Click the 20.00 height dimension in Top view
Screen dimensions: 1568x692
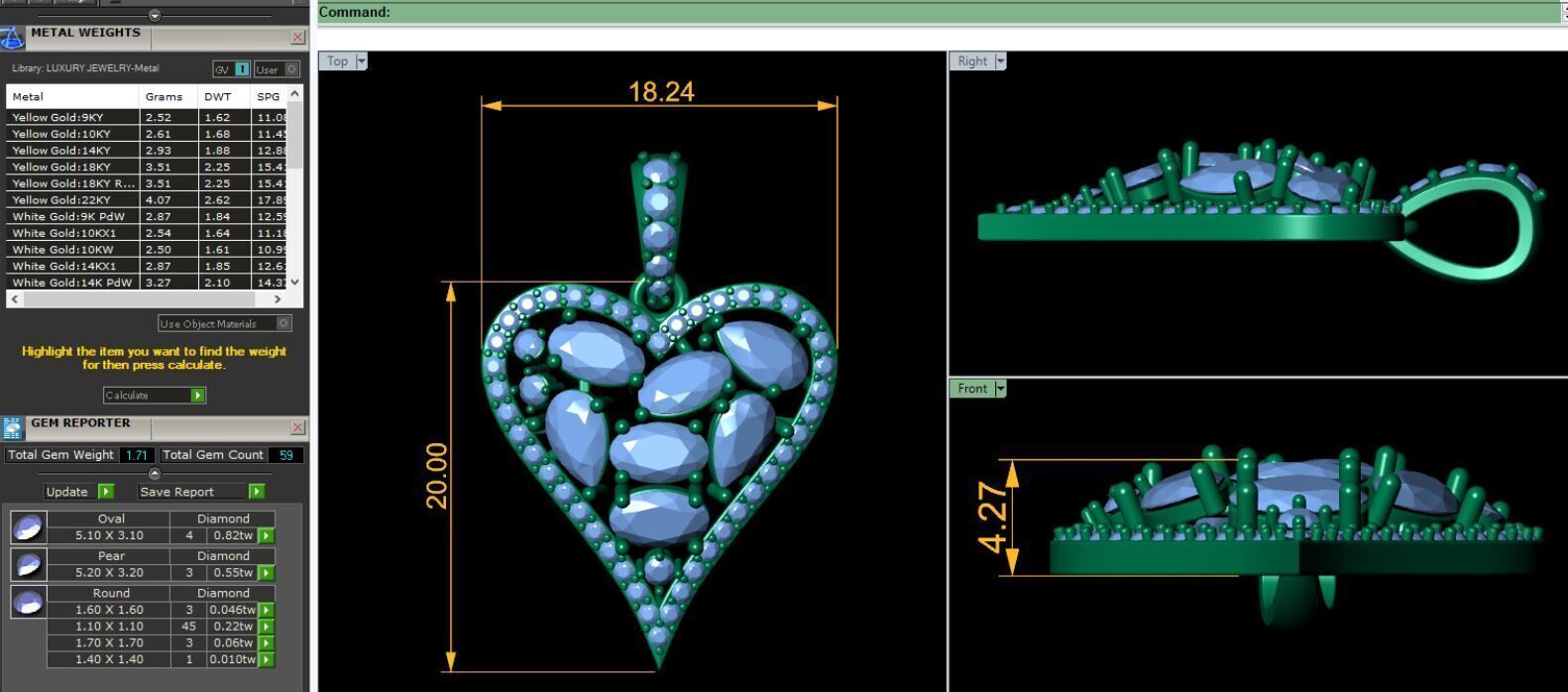pos(437,476)
